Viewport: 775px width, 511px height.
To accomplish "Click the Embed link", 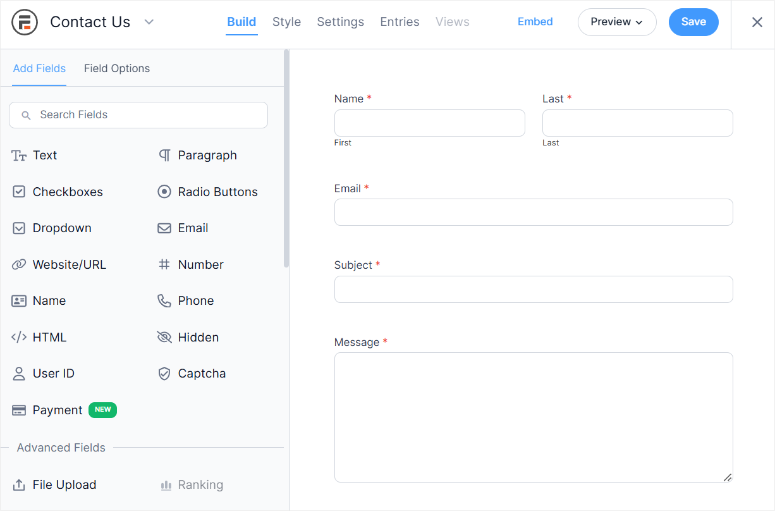I will click(535, 22).
